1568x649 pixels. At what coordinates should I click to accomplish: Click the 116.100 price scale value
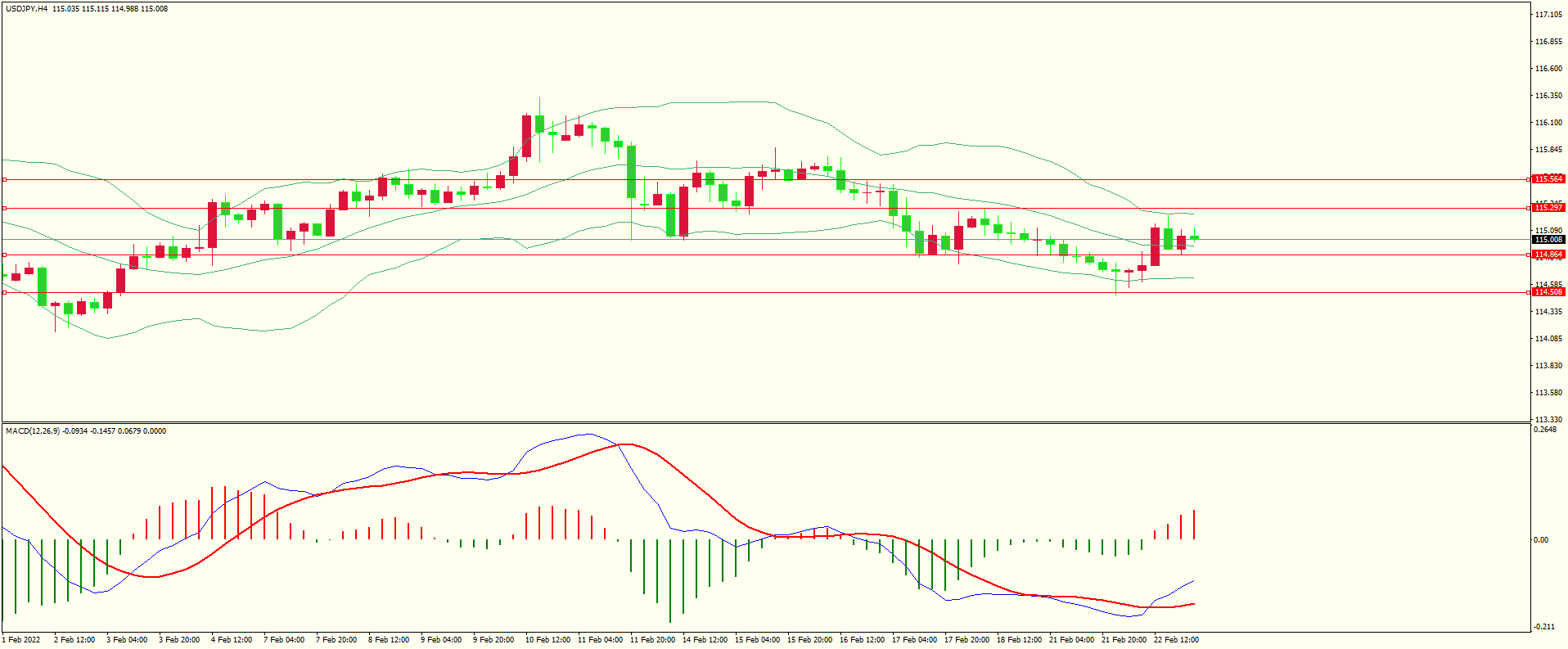pos(1548,123)
